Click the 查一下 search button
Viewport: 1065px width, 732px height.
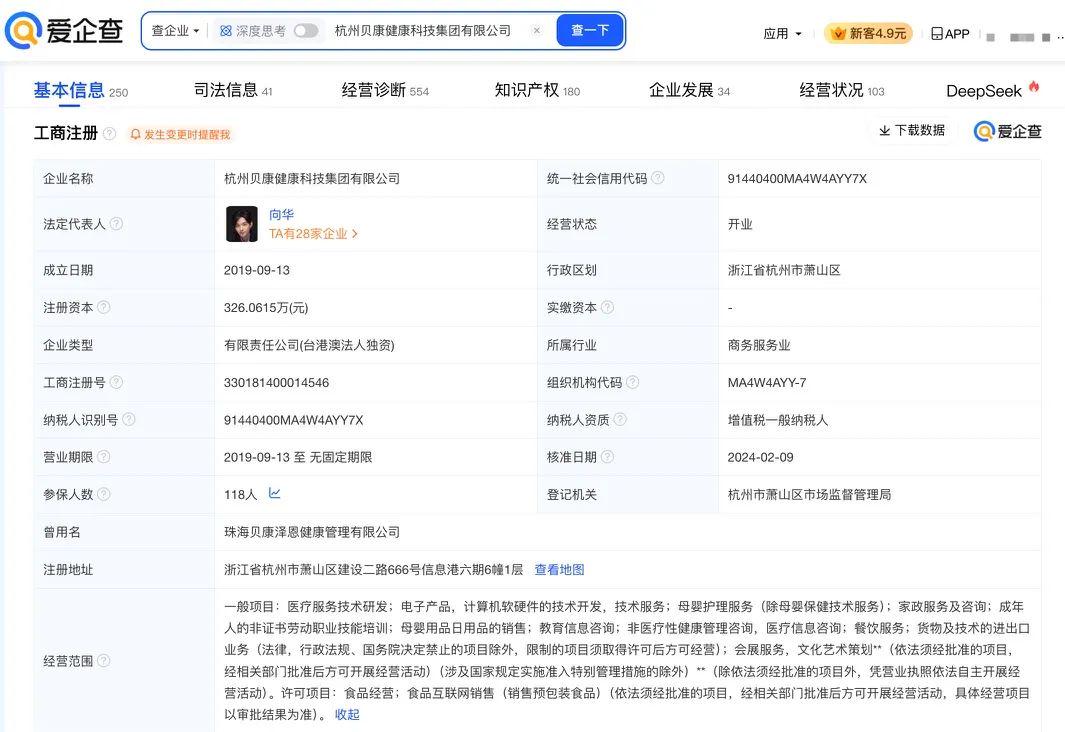[x=590, y=31]
